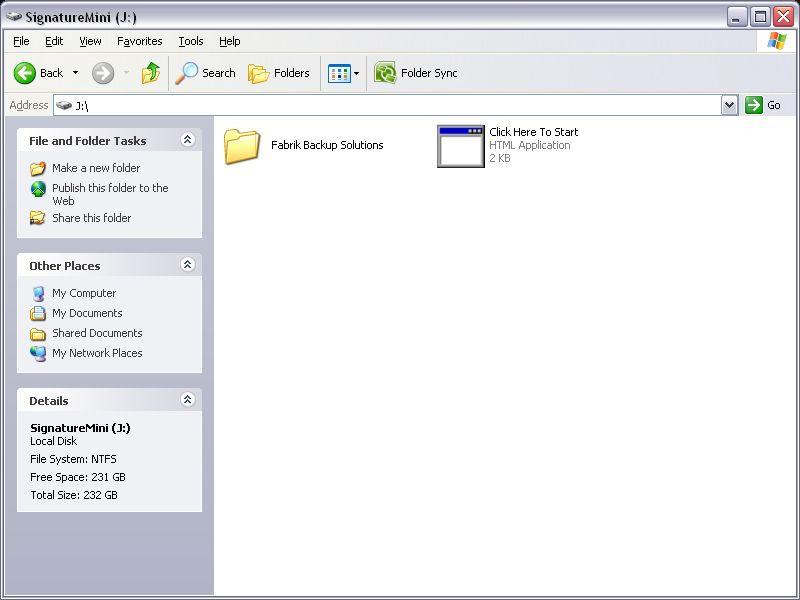Click the drive icon in Address bar
Image resolution: width=800 pixels, height=600 pixels.
[x=64, y=106]
